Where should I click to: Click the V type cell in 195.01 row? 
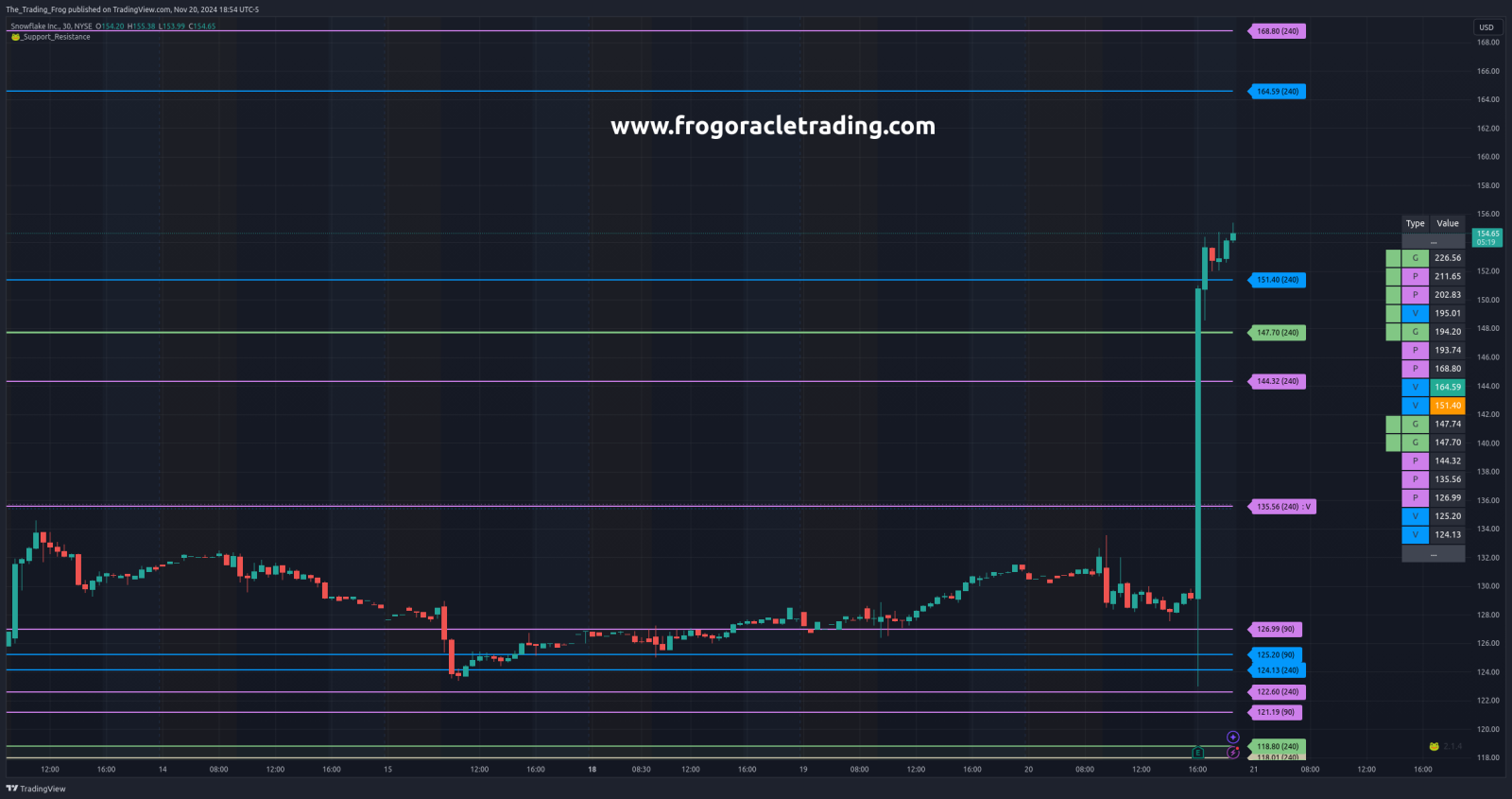[x=1415, y=313]
